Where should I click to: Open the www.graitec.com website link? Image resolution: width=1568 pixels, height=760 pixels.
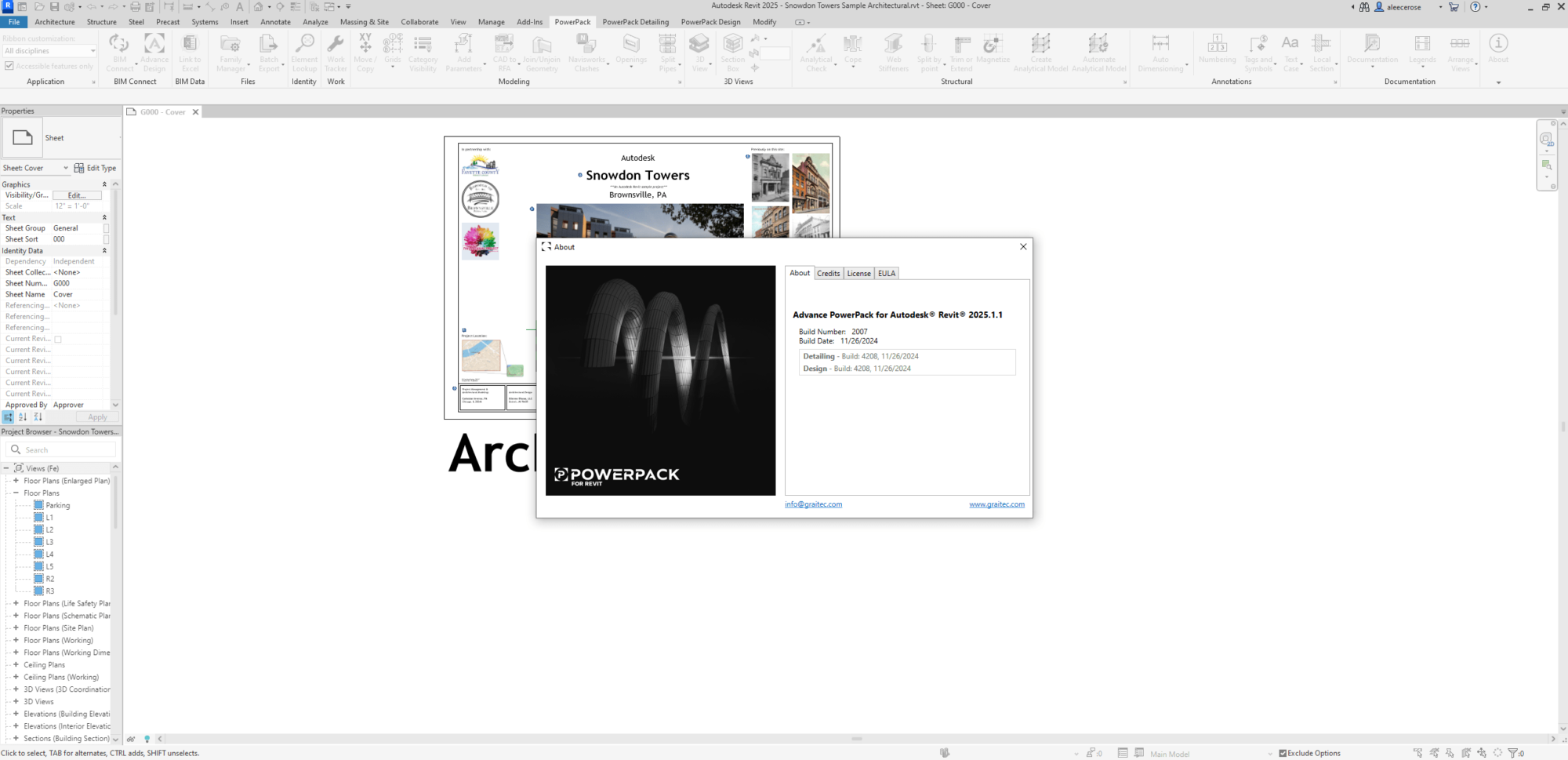coord(996,504)
